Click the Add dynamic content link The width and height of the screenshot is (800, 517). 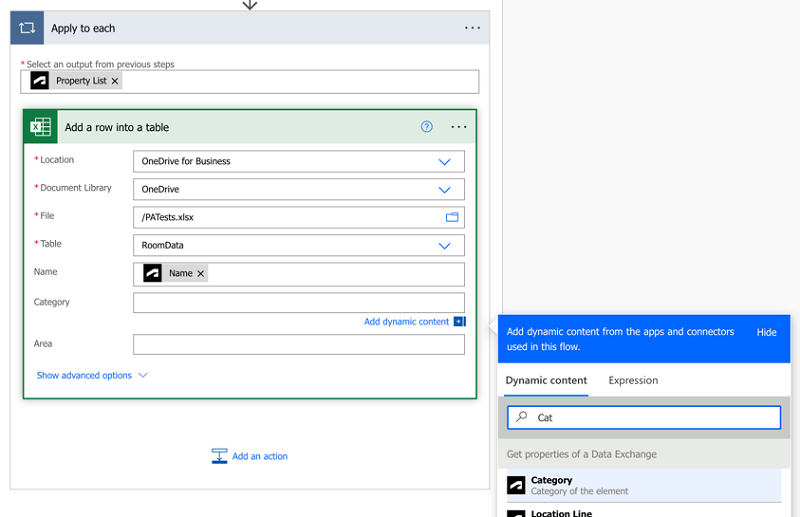406,322
